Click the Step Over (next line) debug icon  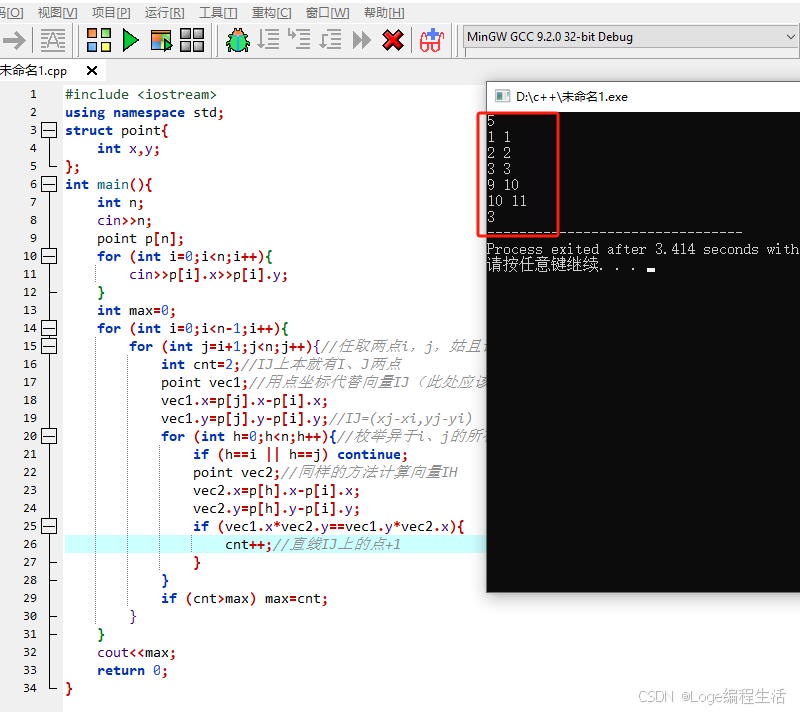coord(268,39)
